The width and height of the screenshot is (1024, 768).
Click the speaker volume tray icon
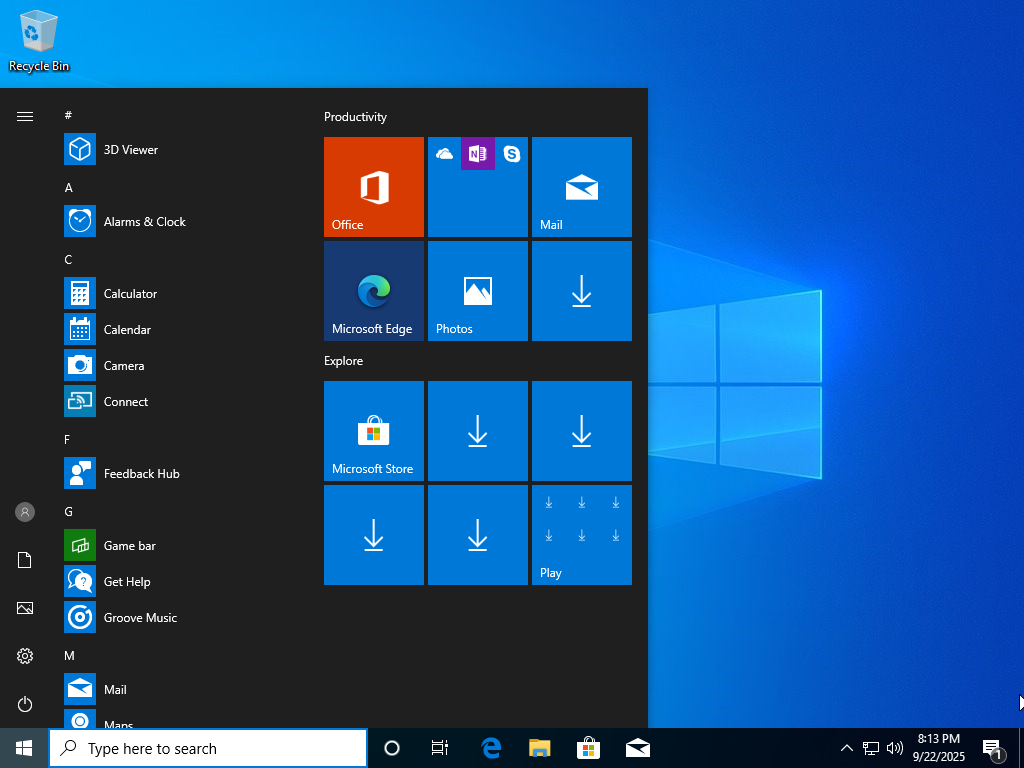tap(895, 748)
